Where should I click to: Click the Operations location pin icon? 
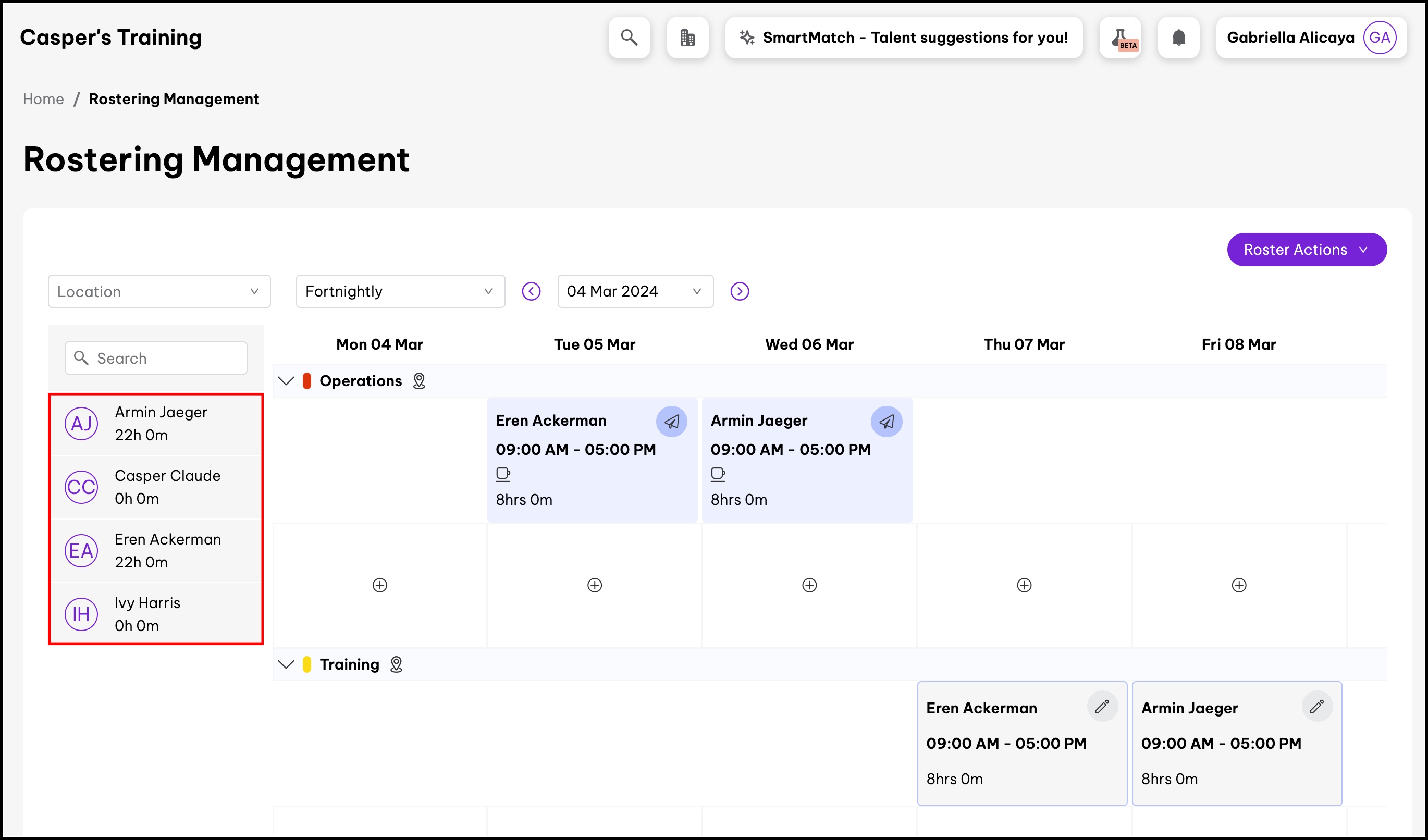419,381
